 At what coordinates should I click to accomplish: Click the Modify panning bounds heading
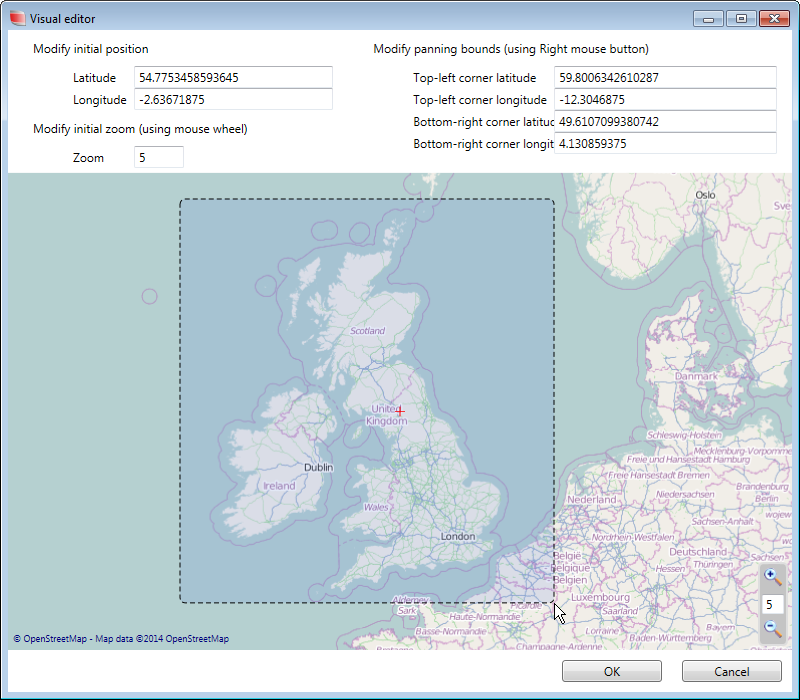(x=511, y=49)
